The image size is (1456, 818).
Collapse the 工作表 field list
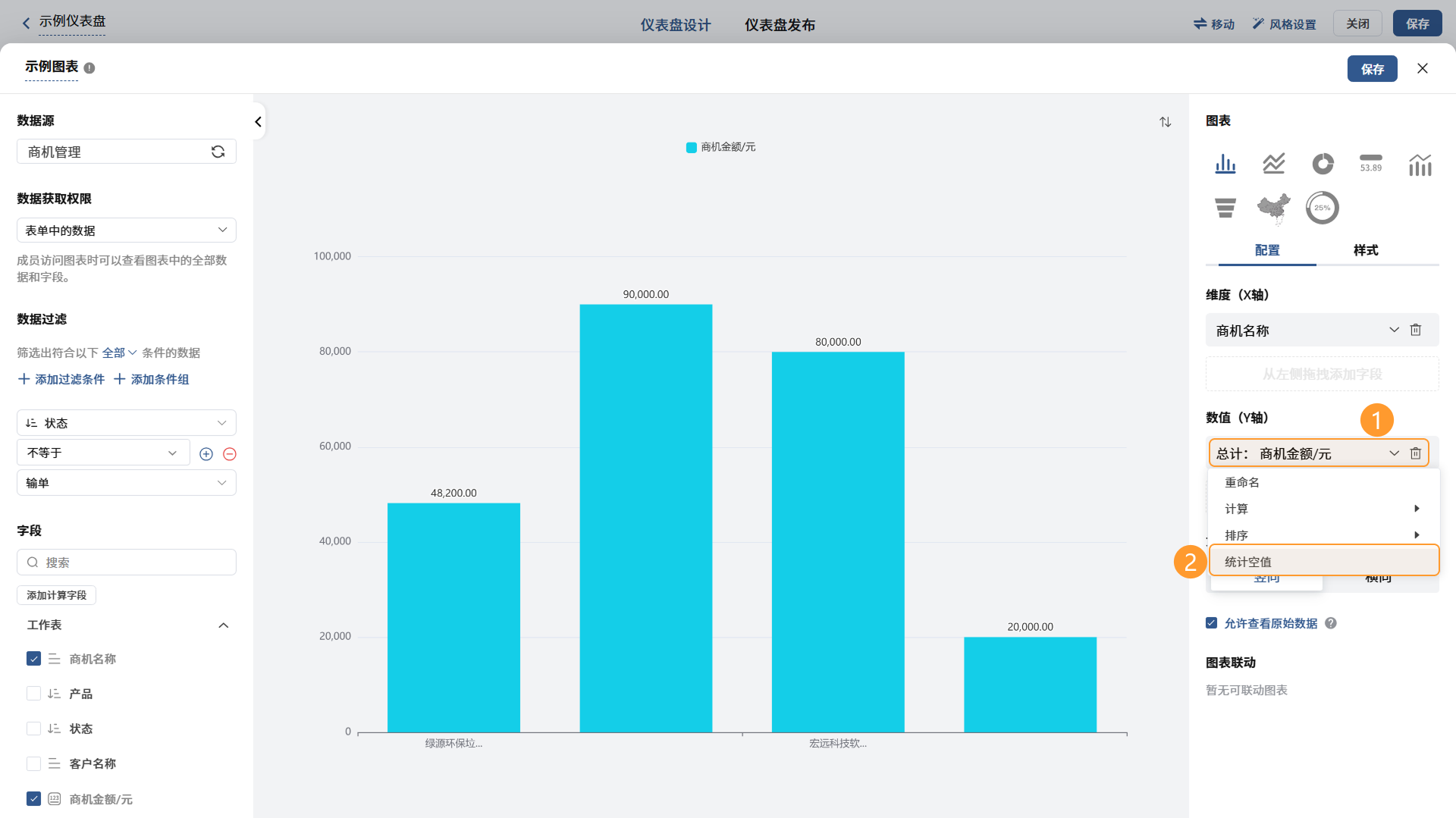[223, 625]
